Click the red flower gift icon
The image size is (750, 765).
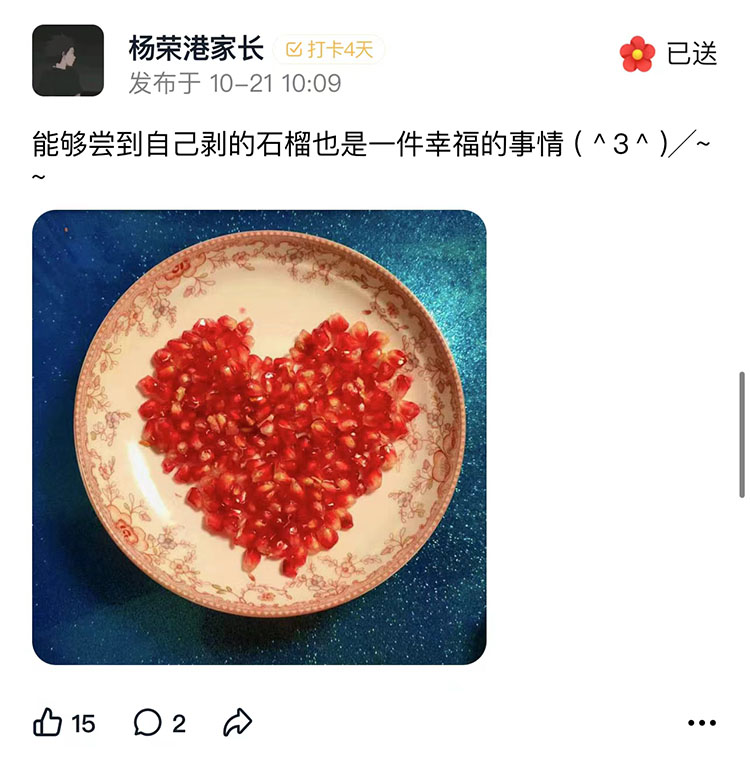point(637,54)
